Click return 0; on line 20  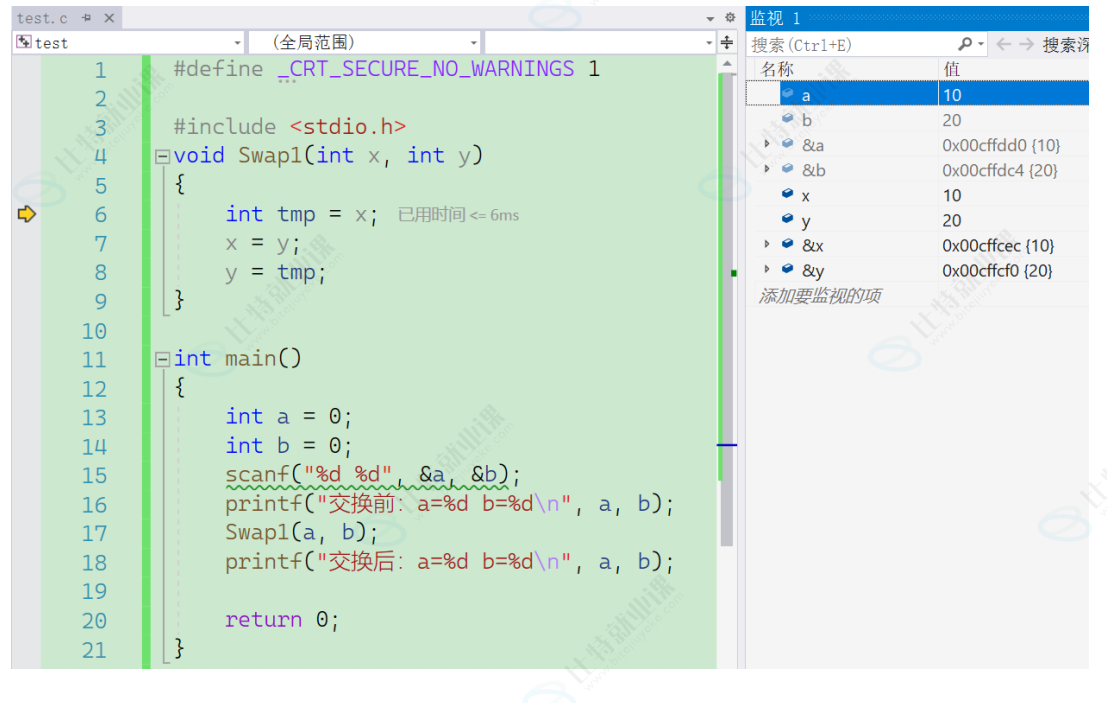pyautogui.click(x=282, y=620)
